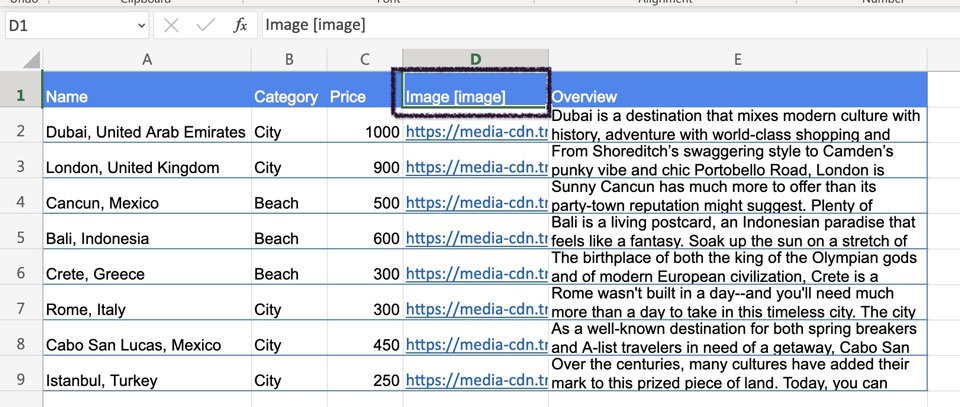
Task: Select price cell 250 for Istanbul
Action: point(365,374)
